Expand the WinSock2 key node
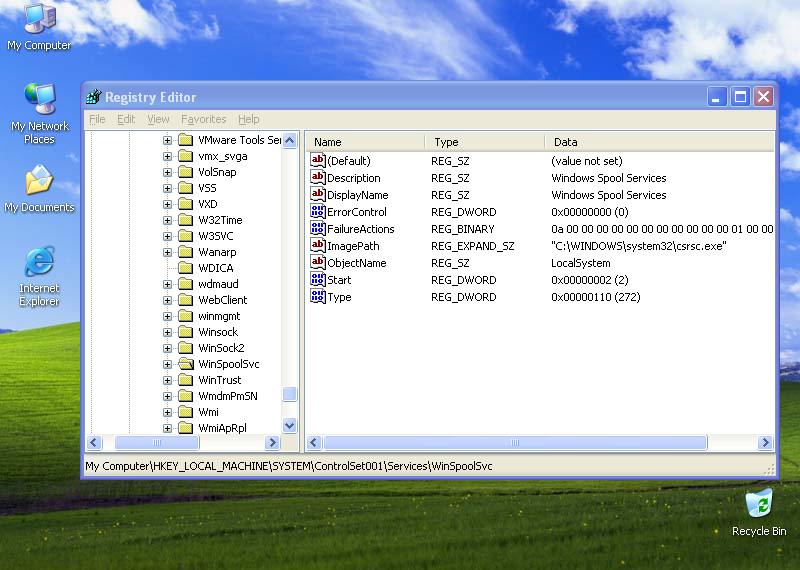Image resolution: width=800 pixels, height=570 pixels. coord(167,348)
